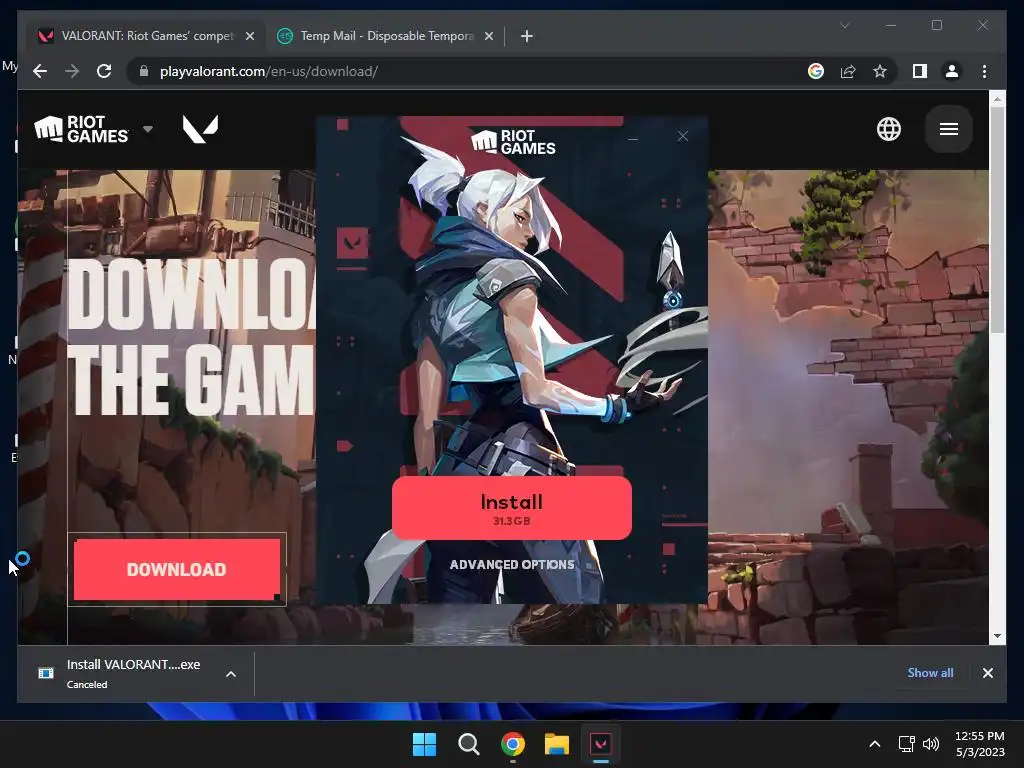
Task: Close the Temp Mail tab
Action: tap(488, 36)
